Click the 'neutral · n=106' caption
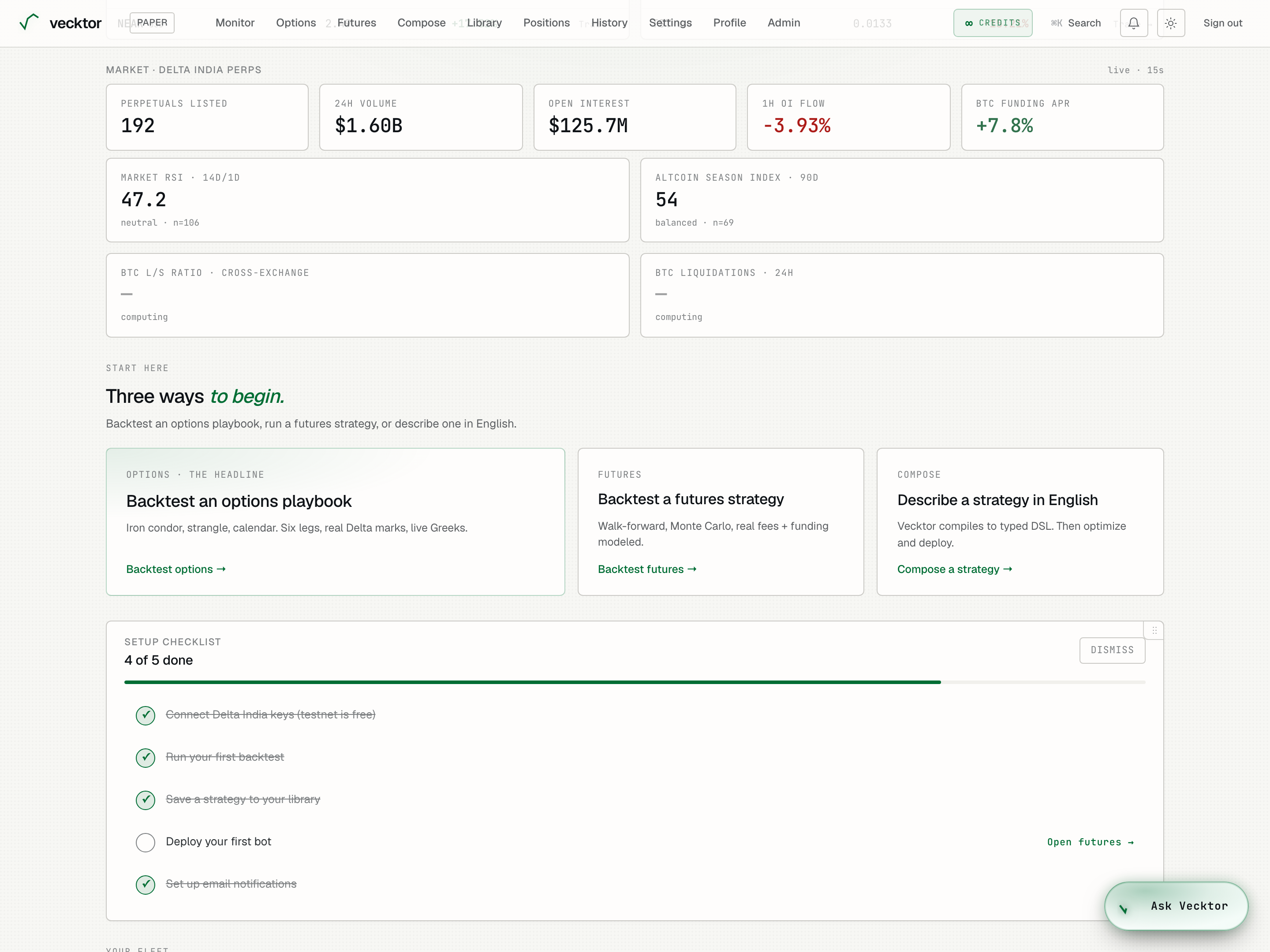The width and height of the screenshot is (1270, 952). (160, 223)
